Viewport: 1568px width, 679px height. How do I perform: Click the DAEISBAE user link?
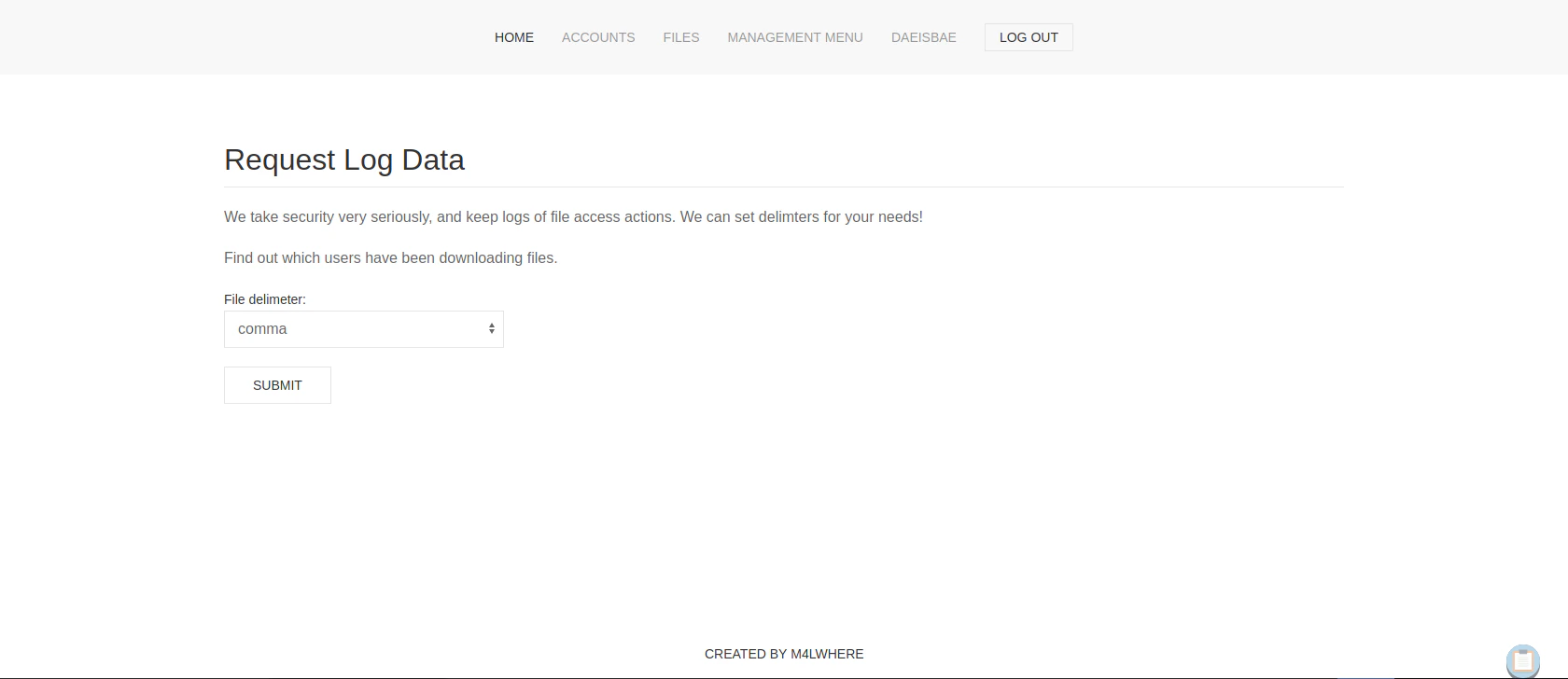coord(924,37)
